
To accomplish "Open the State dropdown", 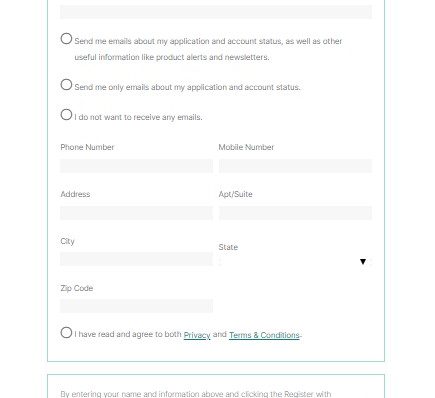I will tap(295, 262).
